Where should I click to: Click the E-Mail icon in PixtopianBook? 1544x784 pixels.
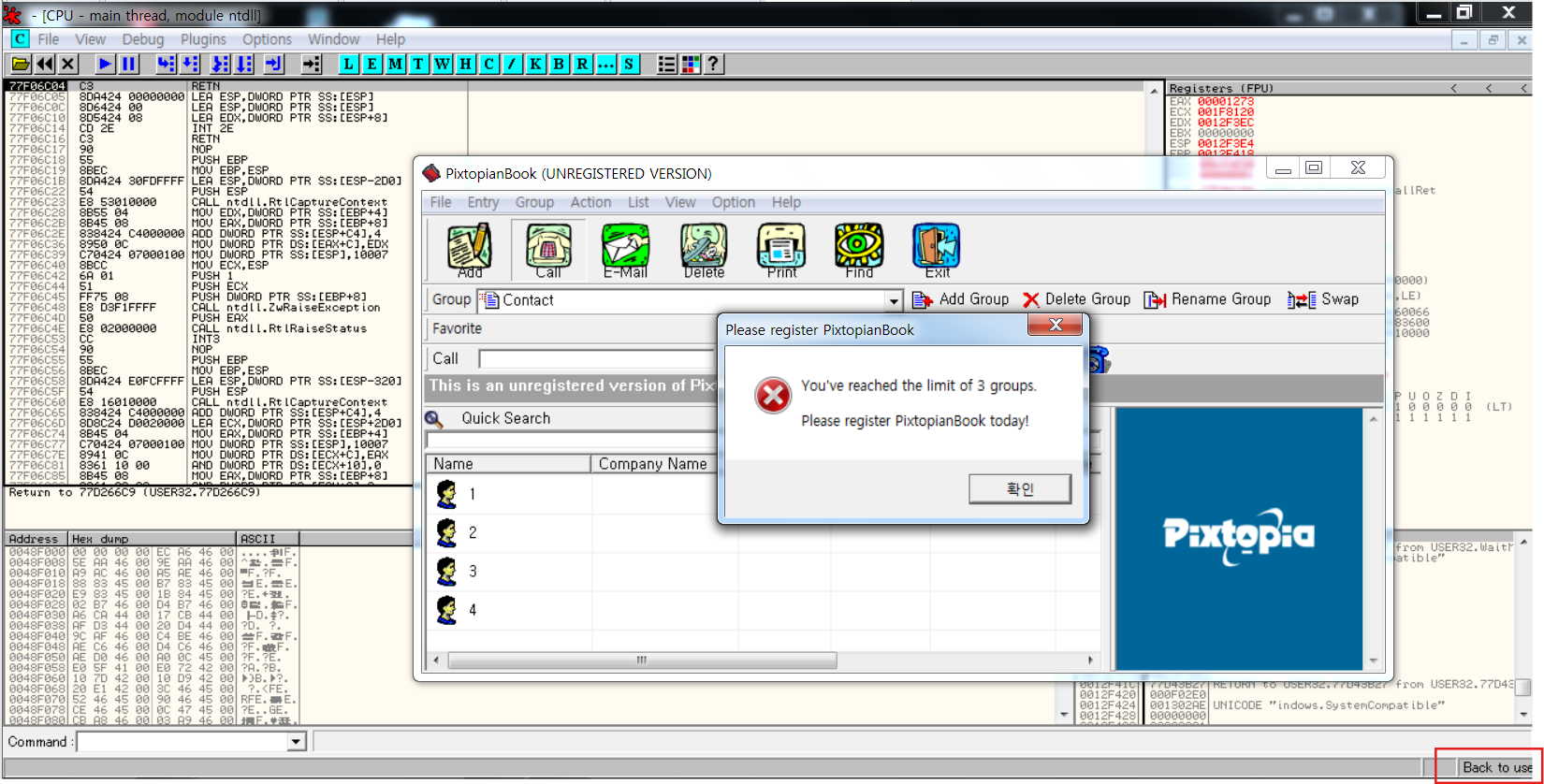tap(625, 250)
